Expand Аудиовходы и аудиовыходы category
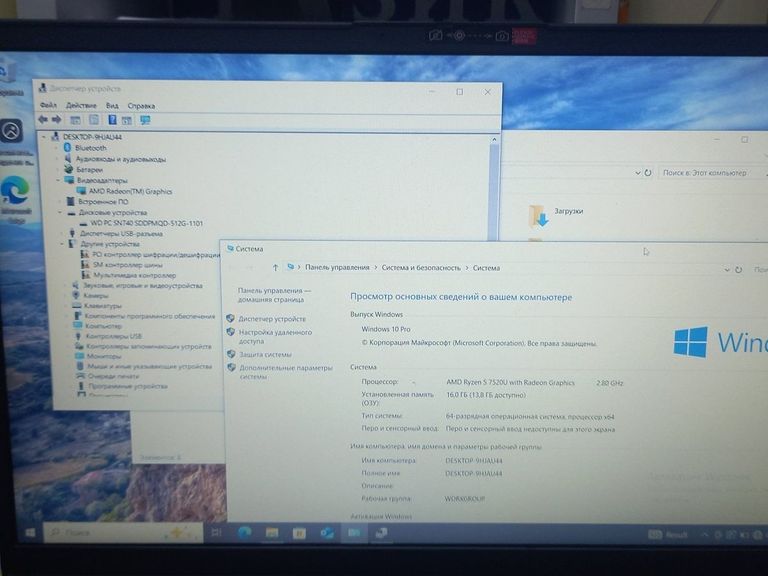The image size is (768, 576). point(56,159)
